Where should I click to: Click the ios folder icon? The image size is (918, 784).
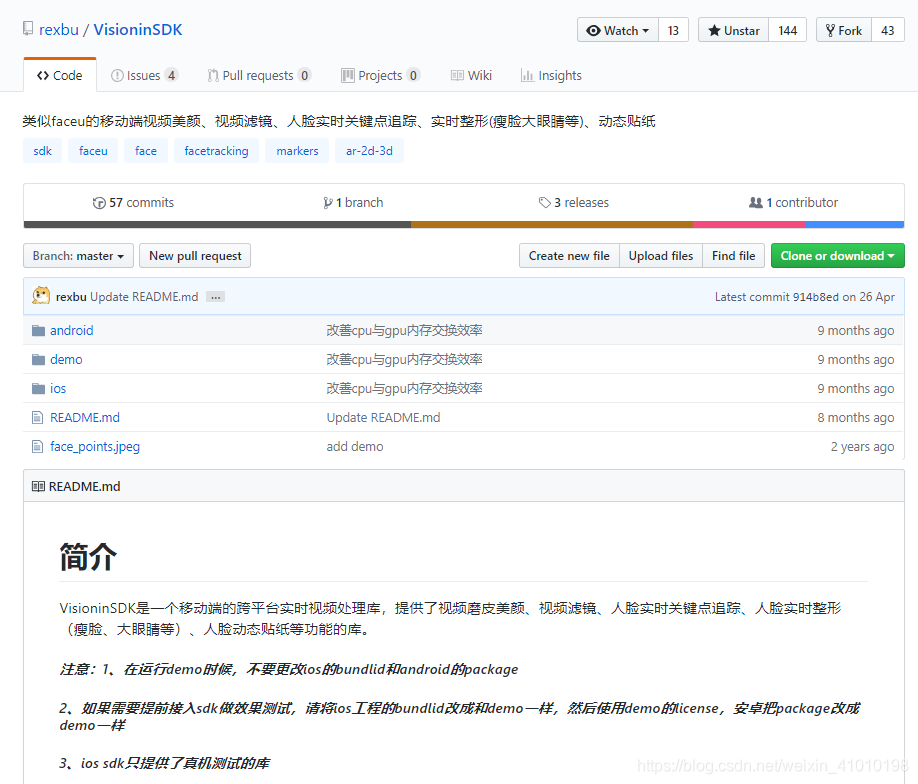point(39,389)
